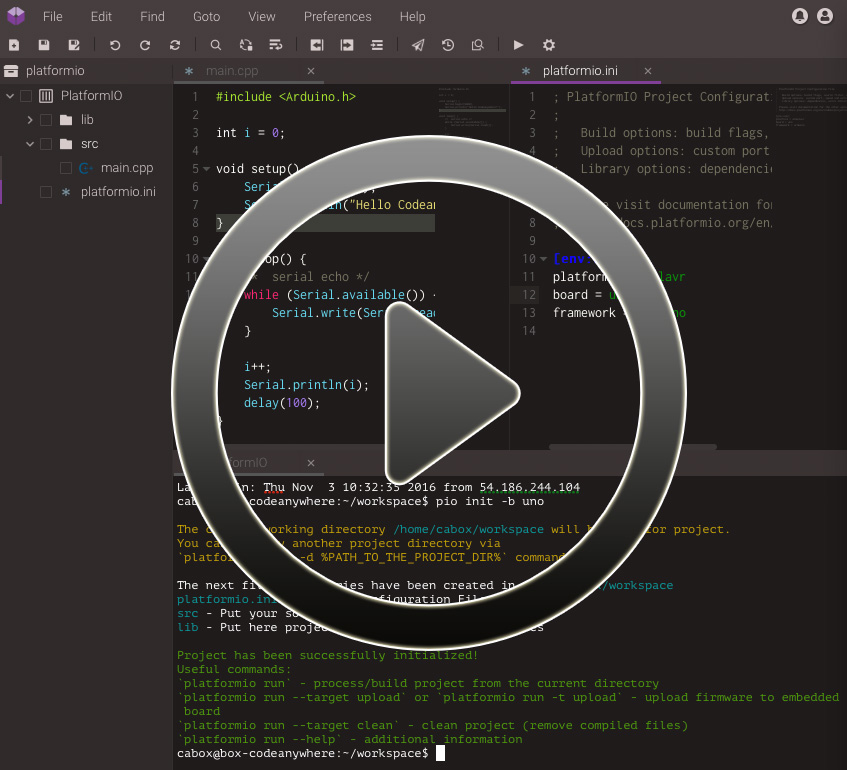Check the PlatformIO root checkbox

(x=26, y=96)
